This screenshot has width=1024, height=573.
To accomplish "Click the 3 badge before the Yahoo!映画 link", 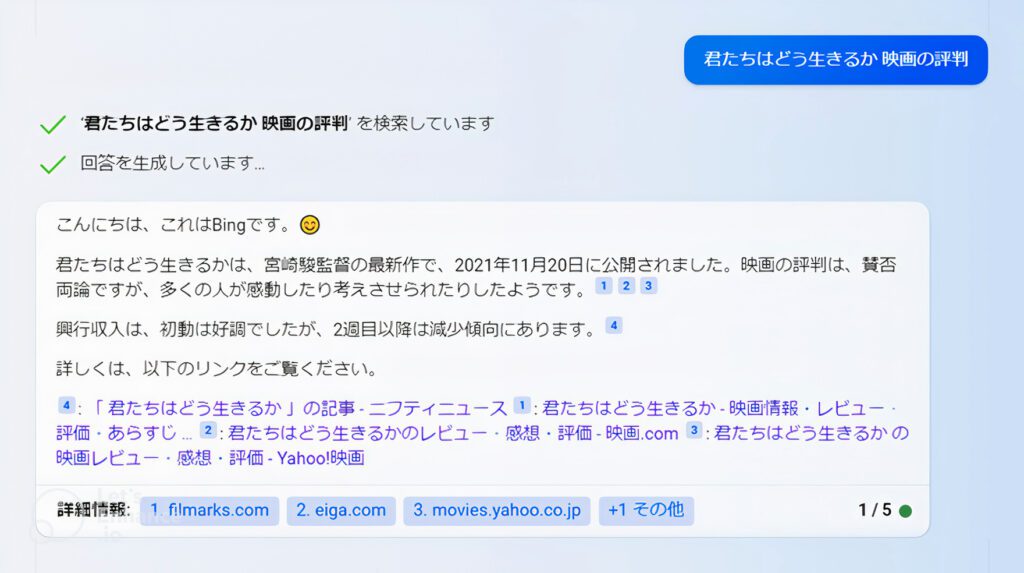I will pos(694,430).
